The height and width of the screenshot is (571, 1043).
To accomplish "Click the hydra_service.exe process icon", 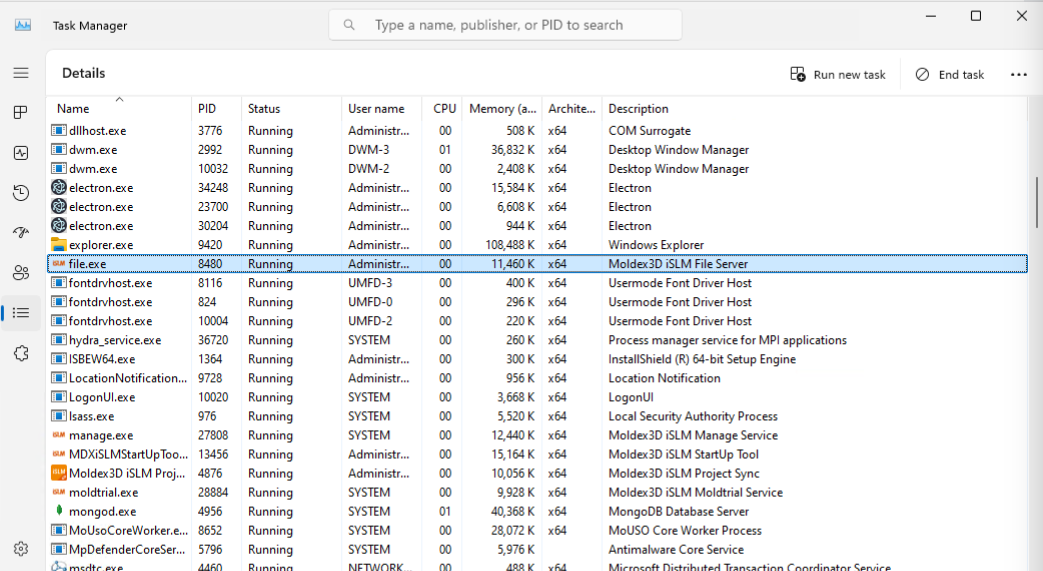I will pos(59,339).
